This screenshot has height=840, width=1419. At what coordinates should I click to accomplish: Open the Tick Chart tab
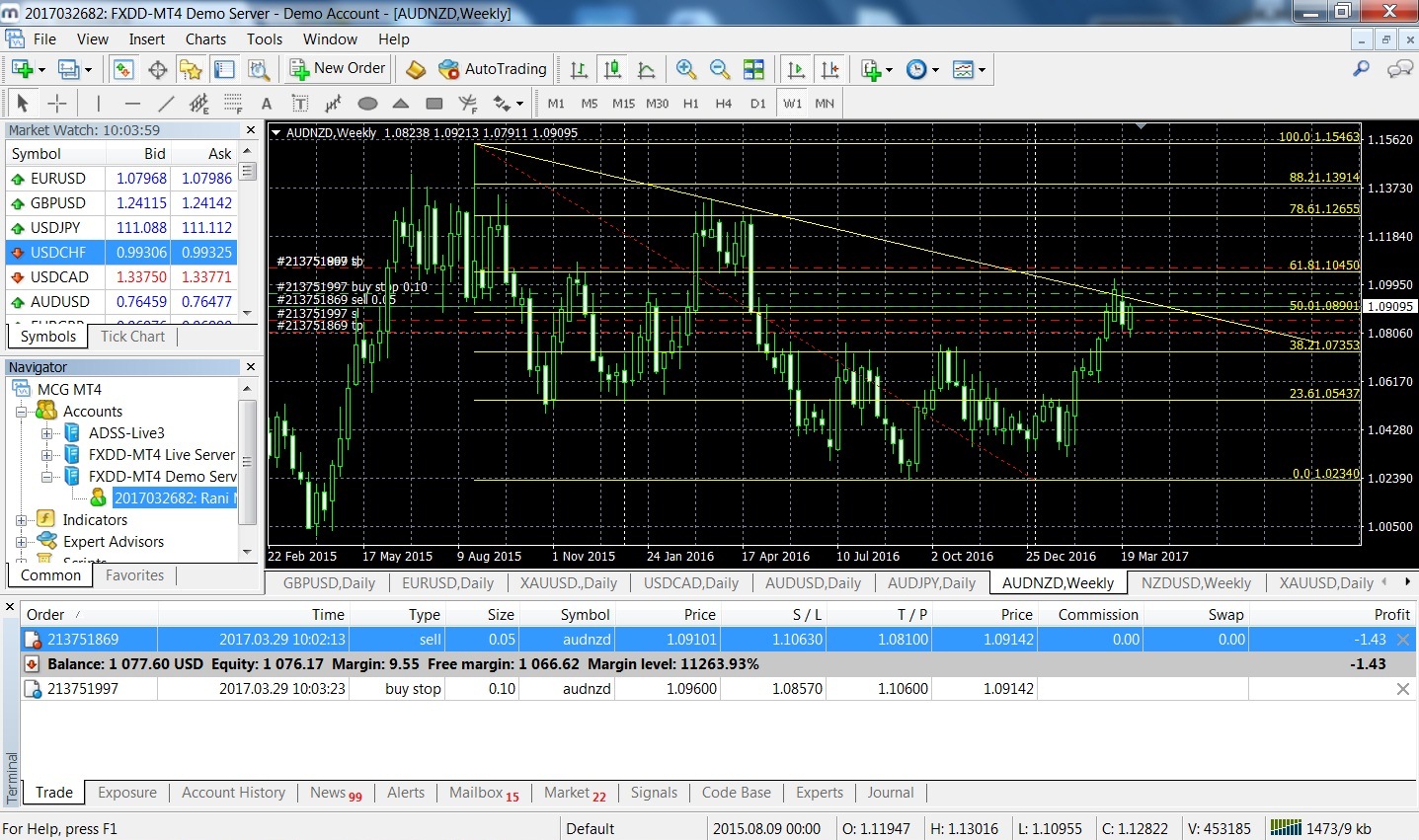(133, 337)
